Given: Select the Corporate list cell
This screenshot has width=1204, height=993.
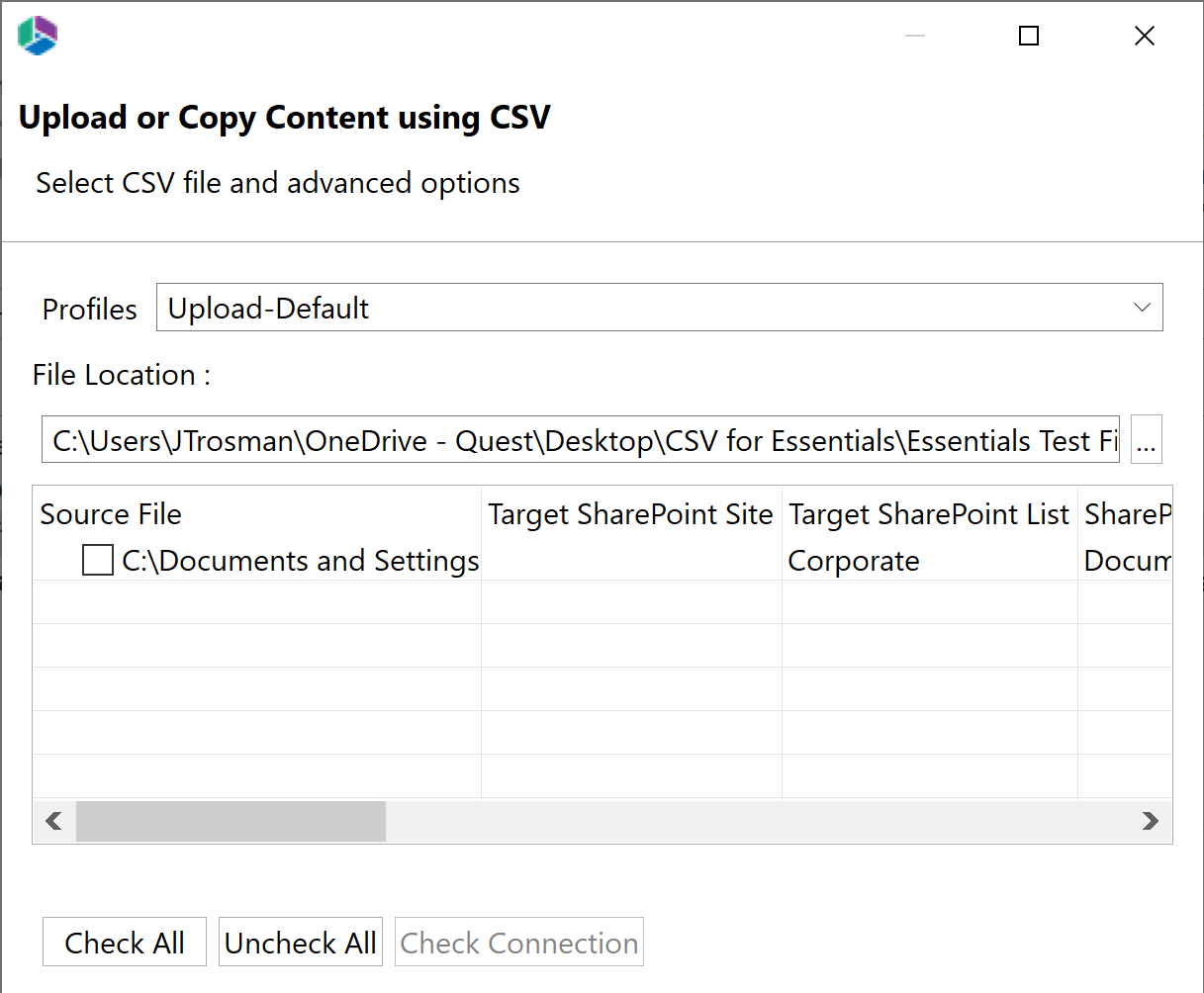Looking at the screenshot, I should click(854, 561).
